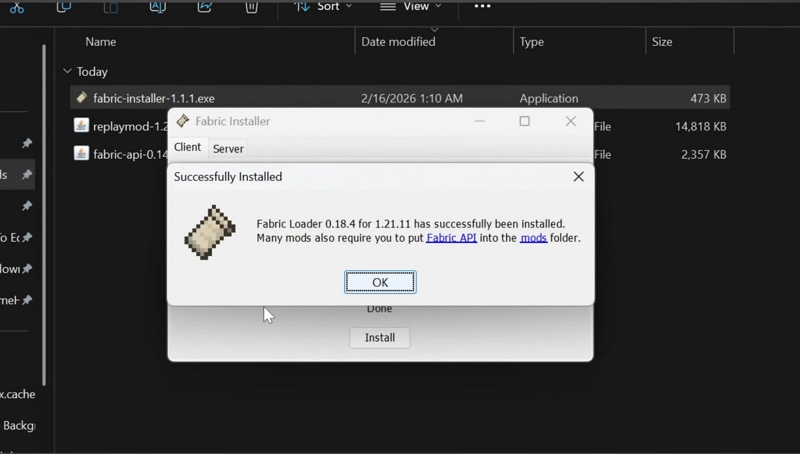Viewport: 800px width, 454px height.
Task: Click the 2,357 KB size cell
Action: [x=703, y=155]
